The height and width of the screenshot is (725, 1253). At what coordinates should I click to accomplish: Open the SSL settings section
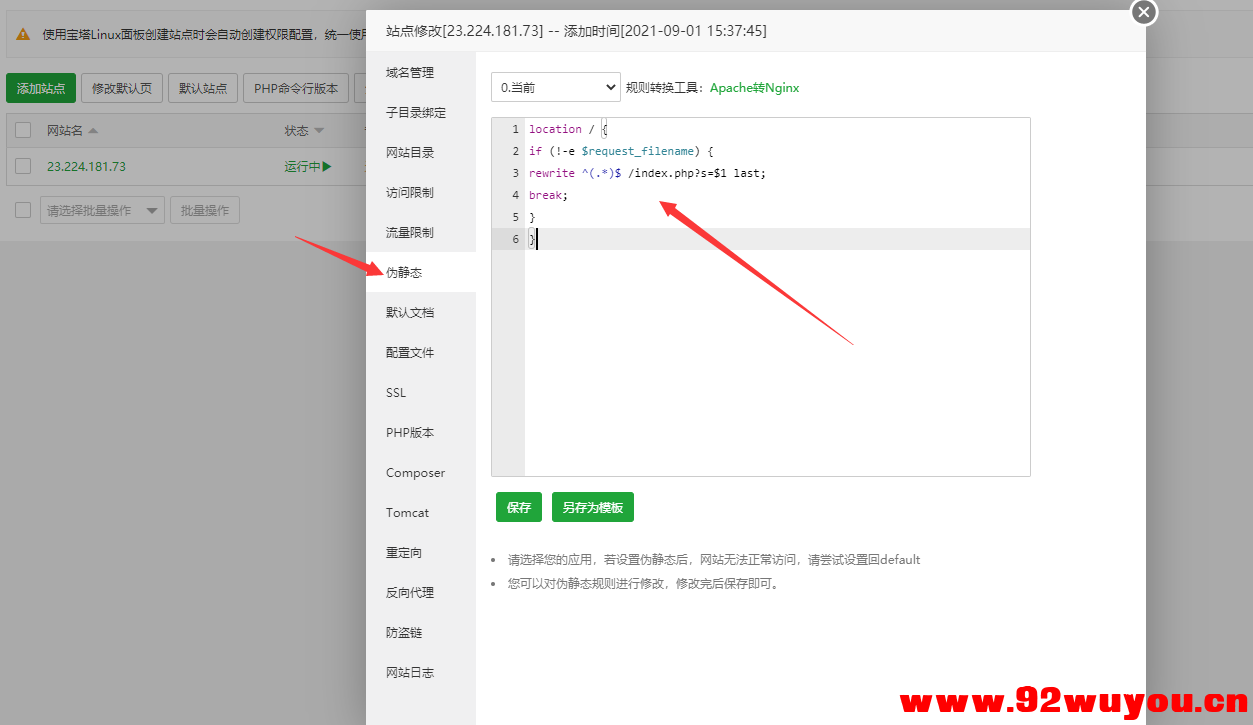[394, 392]
